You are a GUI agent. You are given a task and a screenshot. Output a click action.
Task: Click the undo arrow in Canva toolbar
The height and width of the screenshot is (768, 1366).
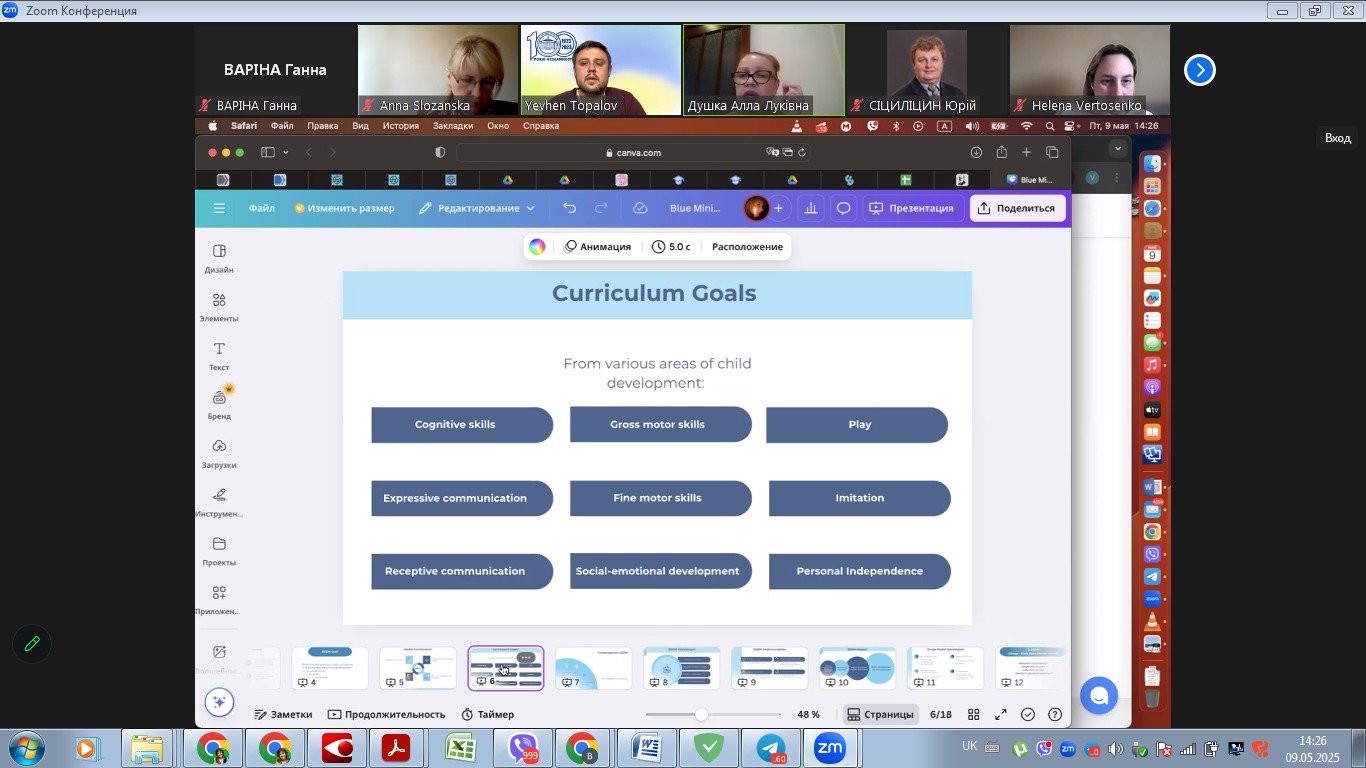[569, 208]
